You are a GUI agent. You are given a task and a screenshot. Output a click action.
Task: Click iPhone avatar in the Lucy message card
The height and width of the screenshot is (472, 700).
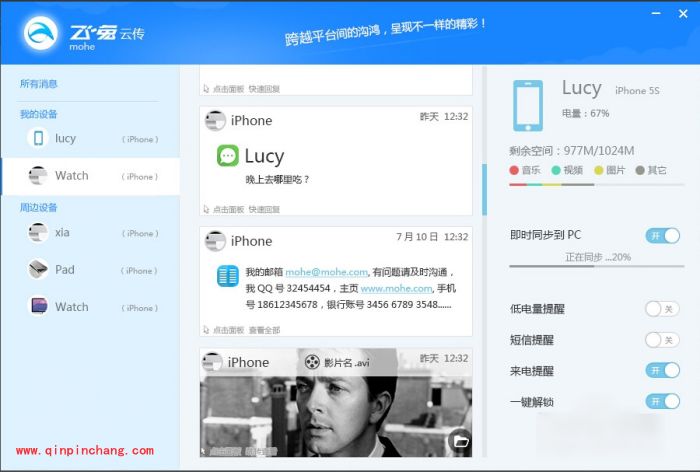tap(215, 121)
